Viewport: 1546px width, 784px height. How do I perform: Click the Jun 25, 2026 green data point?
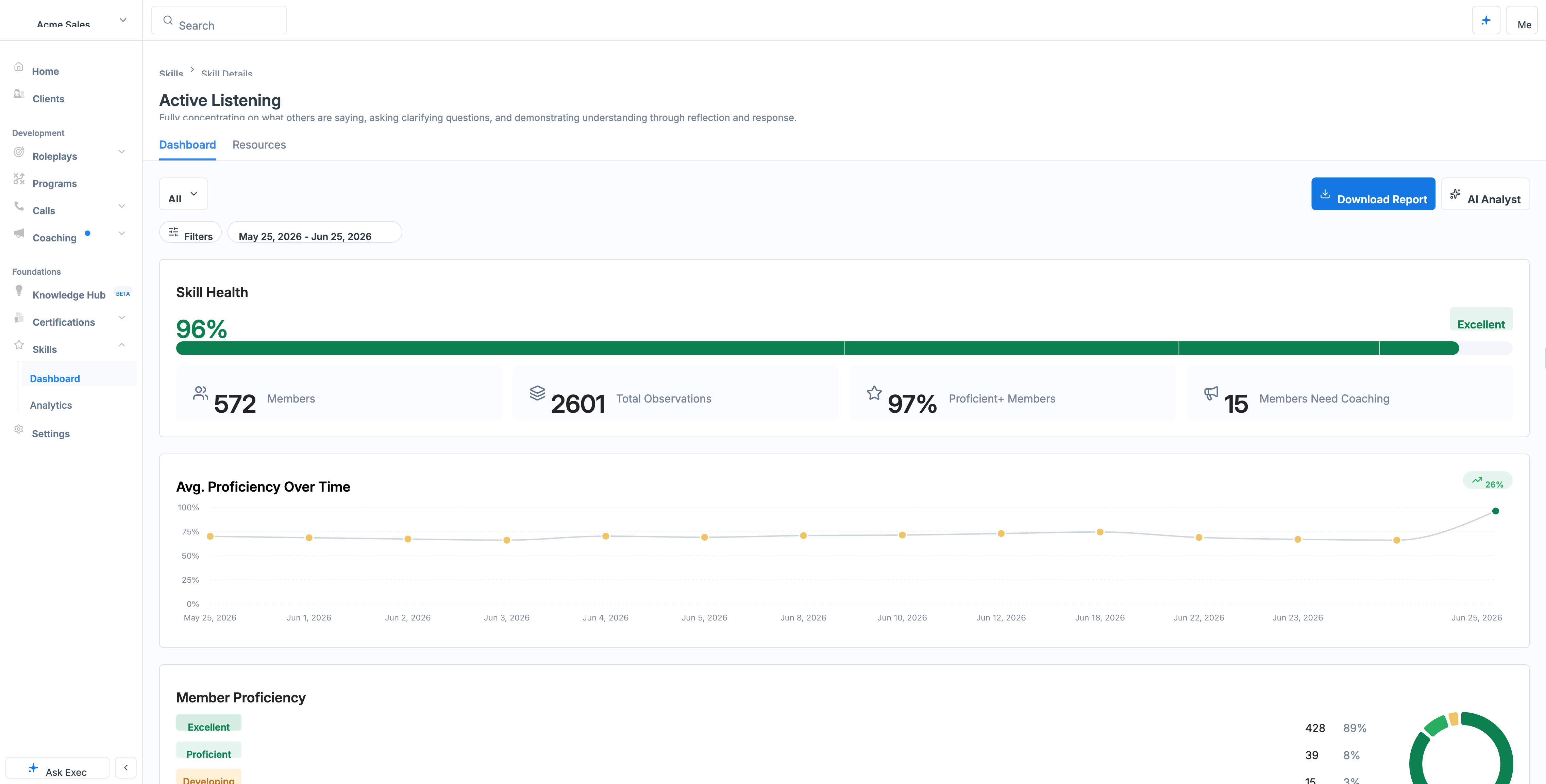pyautogui.click(x=1496, y=511)
